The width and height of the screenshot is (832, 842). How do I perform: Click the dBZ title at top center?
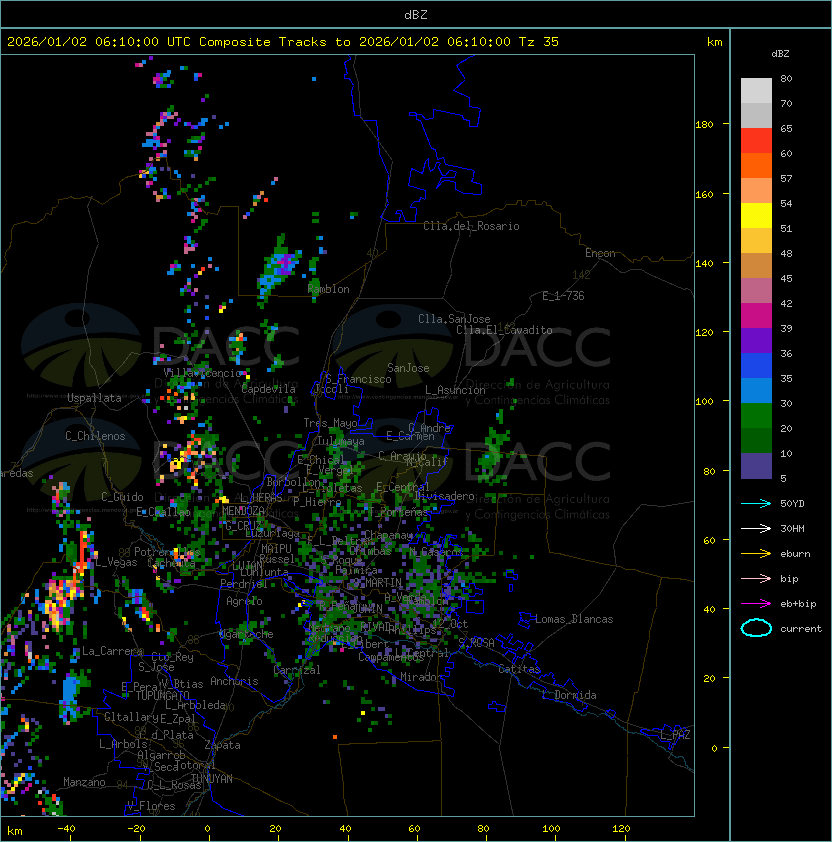click(x=415, y=14)
